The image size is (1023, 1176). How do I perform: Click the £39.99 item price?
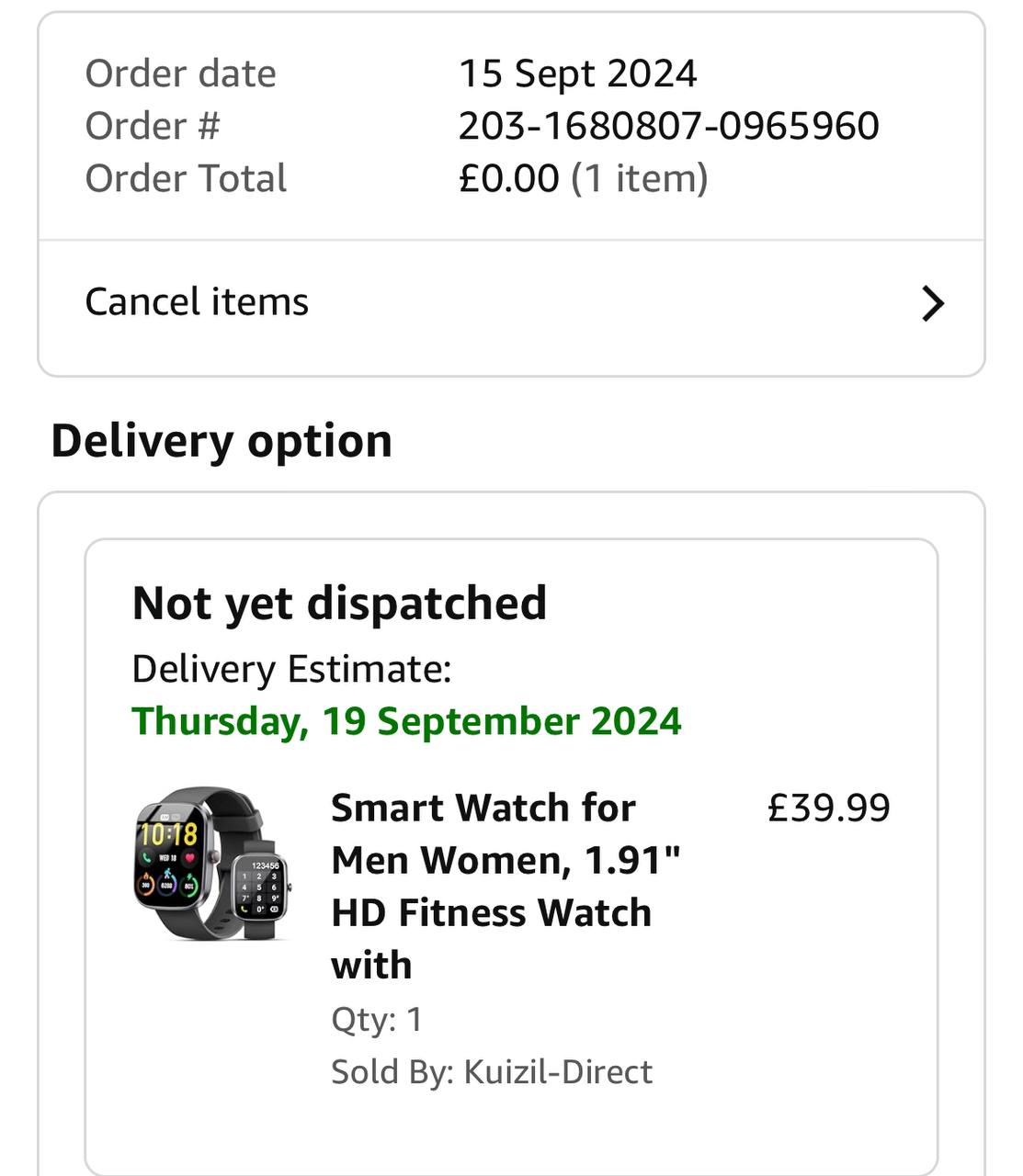pos(829,808)
